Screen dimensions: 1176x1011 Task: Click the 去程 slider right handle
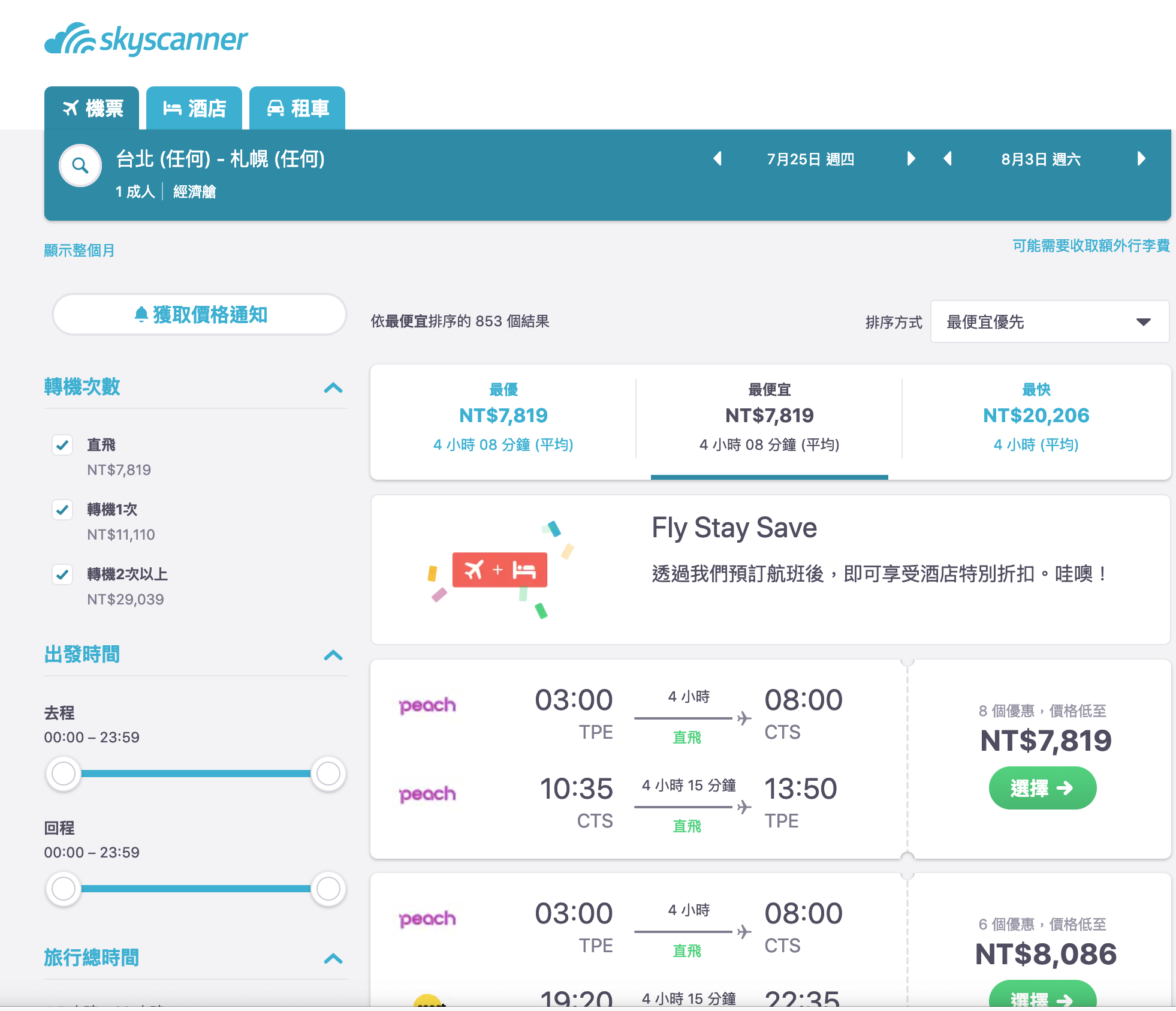(x=328, y=774)
